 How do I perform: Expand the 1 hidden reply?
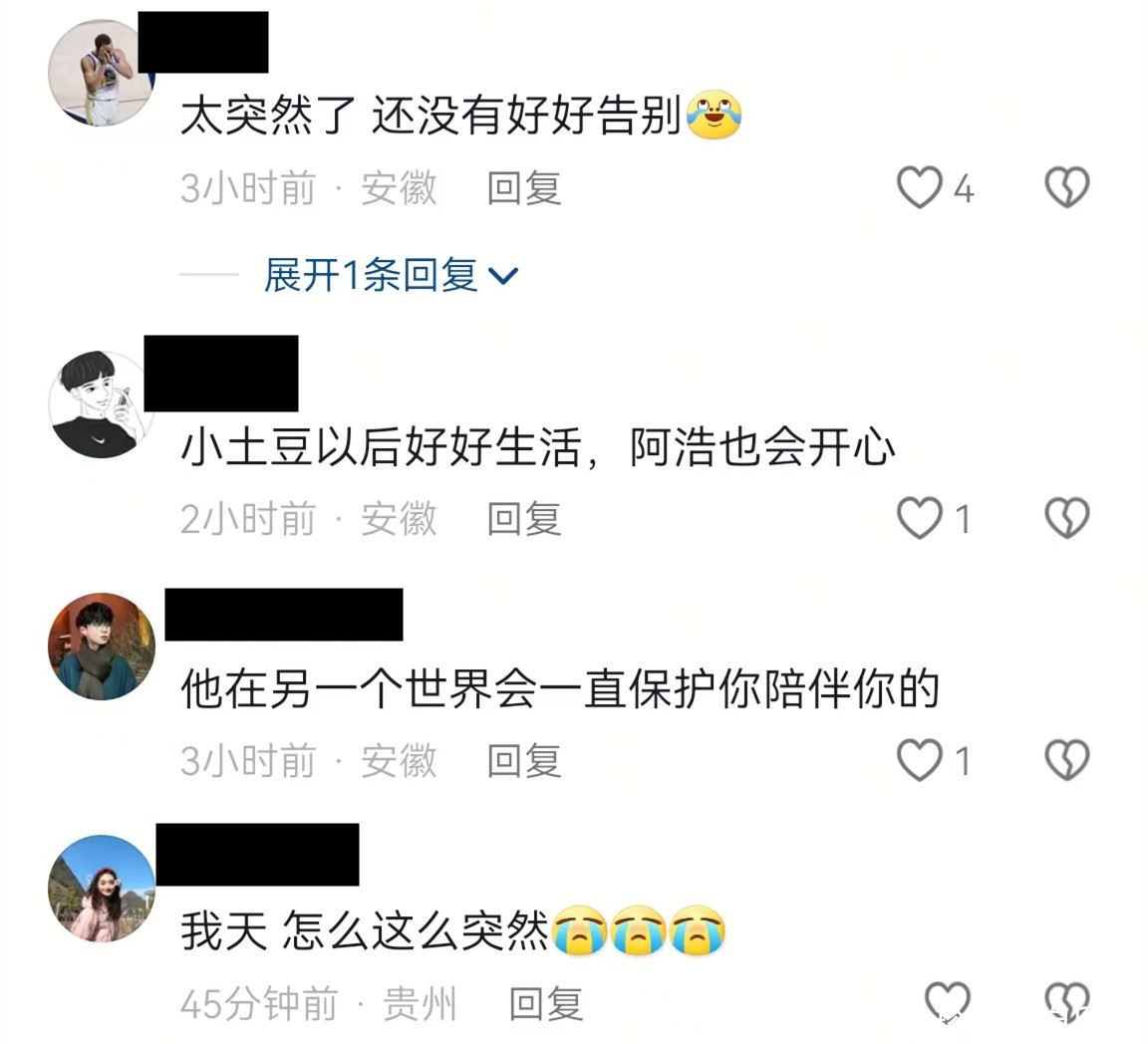click(x=371, y=275)
